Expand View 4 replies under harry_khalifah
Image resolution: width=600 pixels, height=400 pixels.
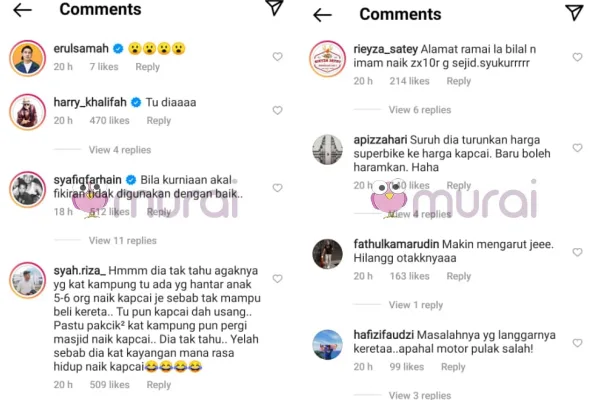120,150
